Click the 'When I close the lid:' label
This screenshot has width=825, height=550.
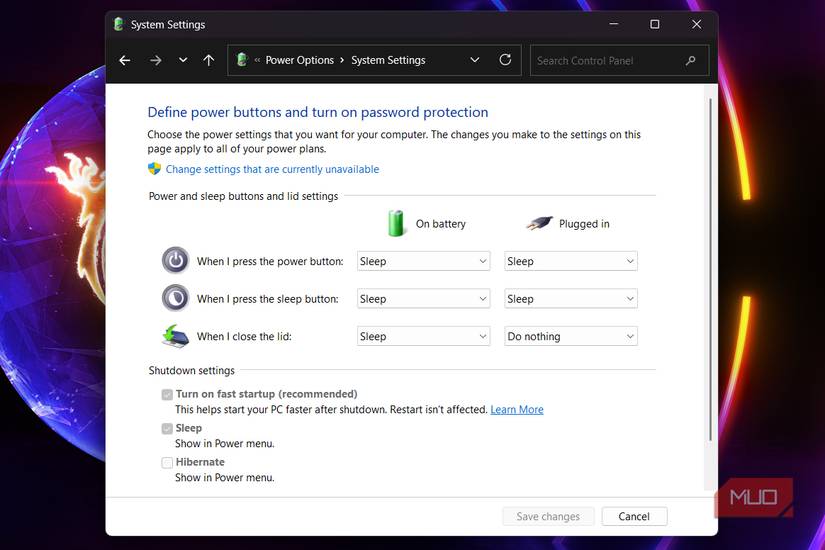[x=244, y=336]
